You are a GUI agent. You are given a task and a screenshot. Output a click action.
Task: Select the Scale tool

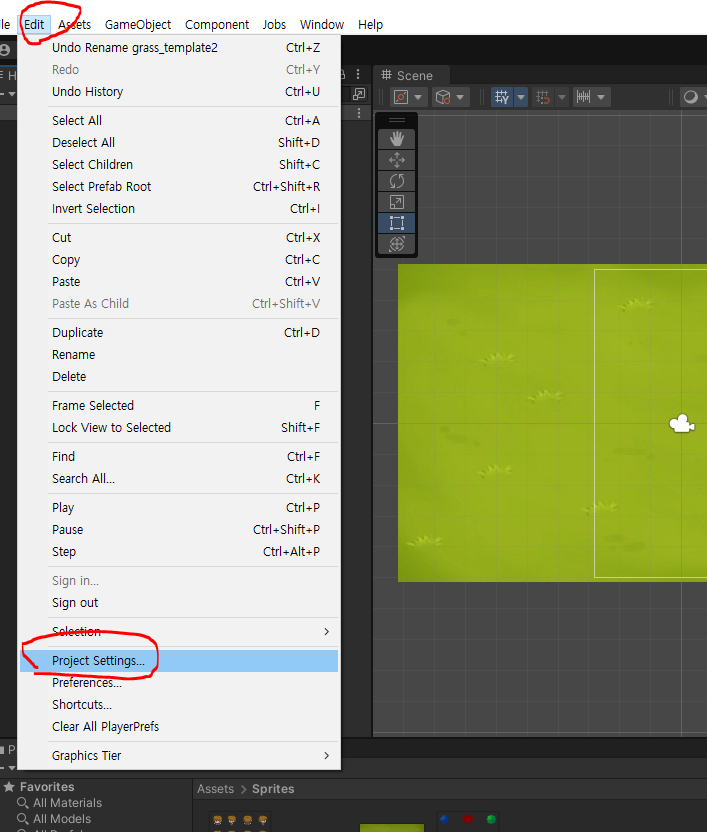coord(396,202)
